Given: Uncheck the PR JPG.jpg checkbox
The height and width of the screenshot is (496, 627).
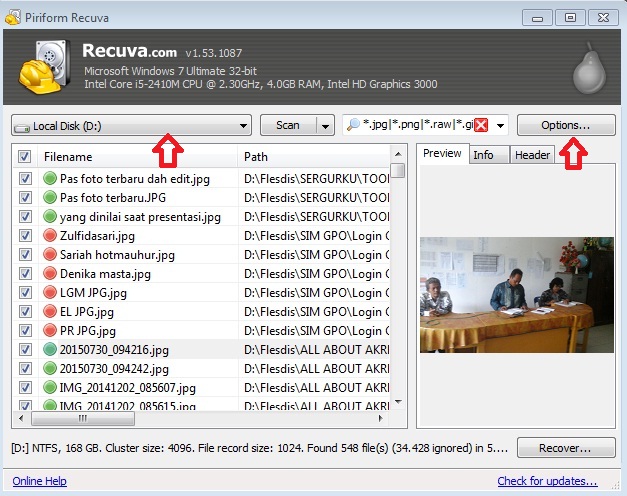Looking at the screenshot, I should 25,330.
